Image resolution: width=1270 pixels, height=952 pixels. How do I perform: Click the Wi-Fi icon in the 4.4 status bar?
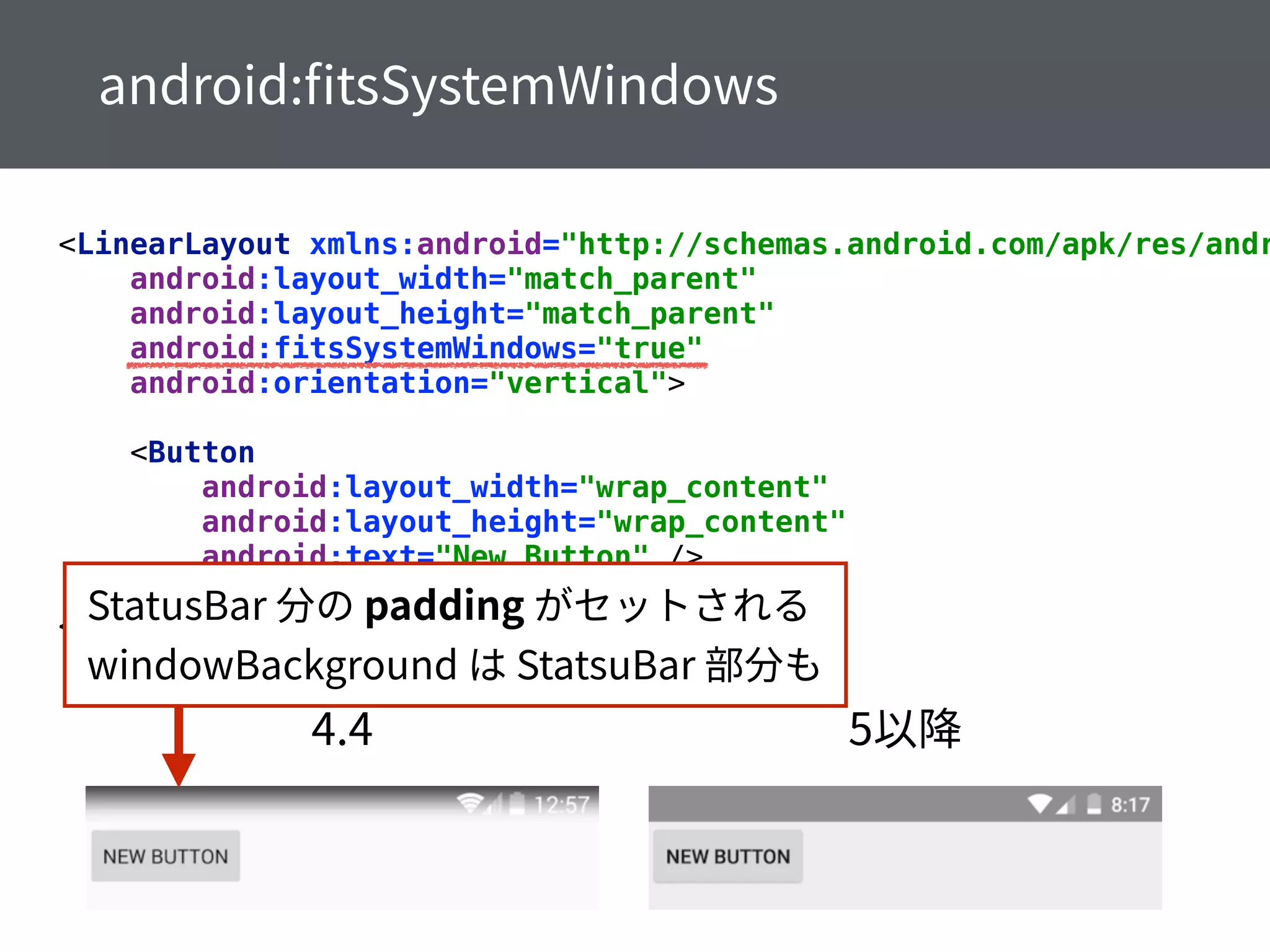click(x=469, y=804)
